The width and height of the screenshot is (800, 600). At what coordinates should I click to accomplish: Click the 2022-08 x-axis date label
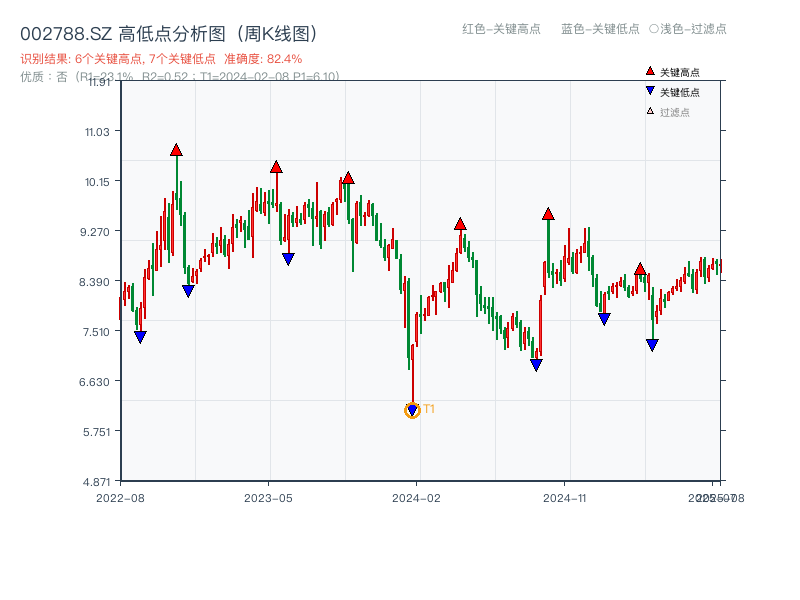120,498
